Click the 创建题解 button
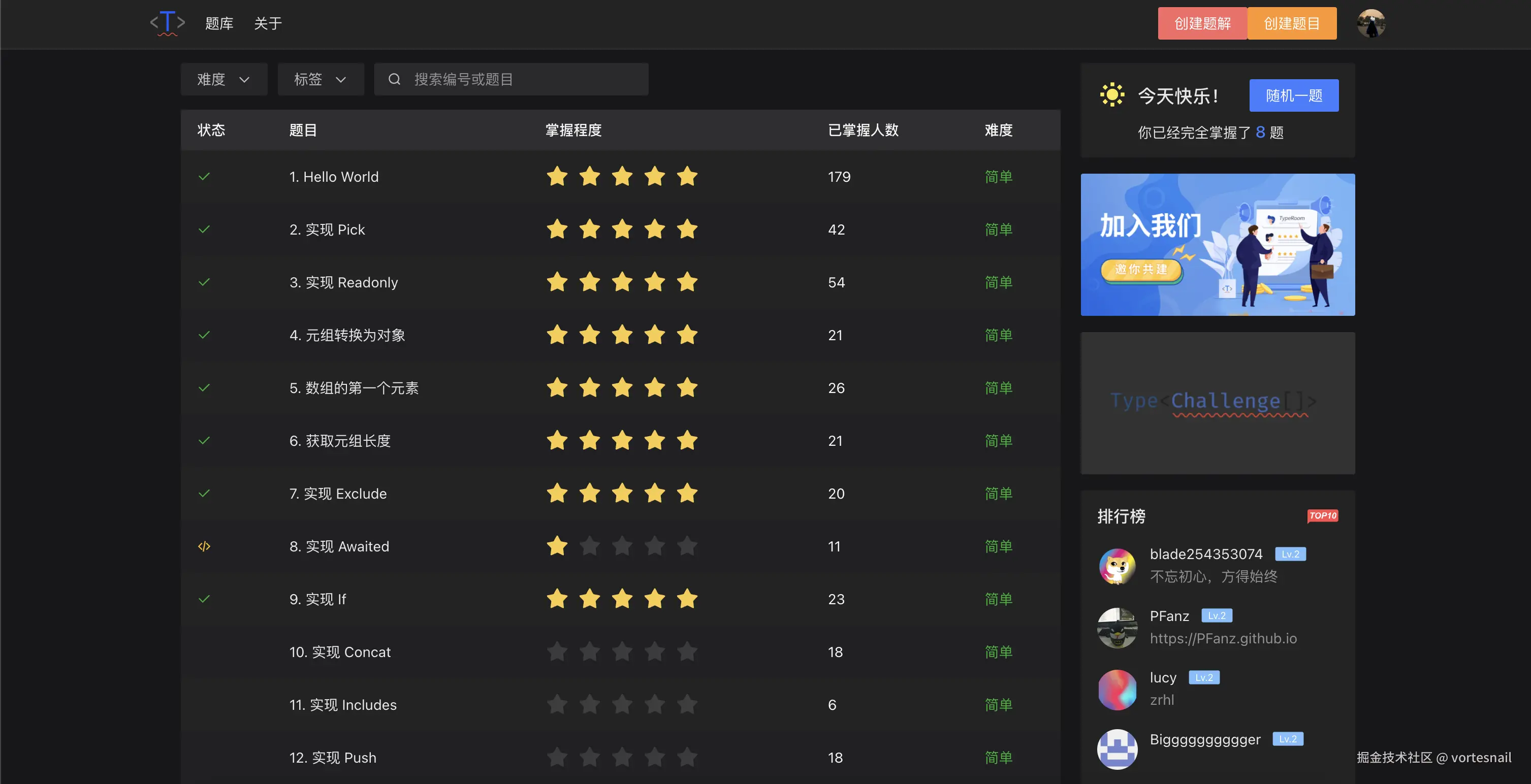Screen dimensions: 1531x784 coord(1202,24)
